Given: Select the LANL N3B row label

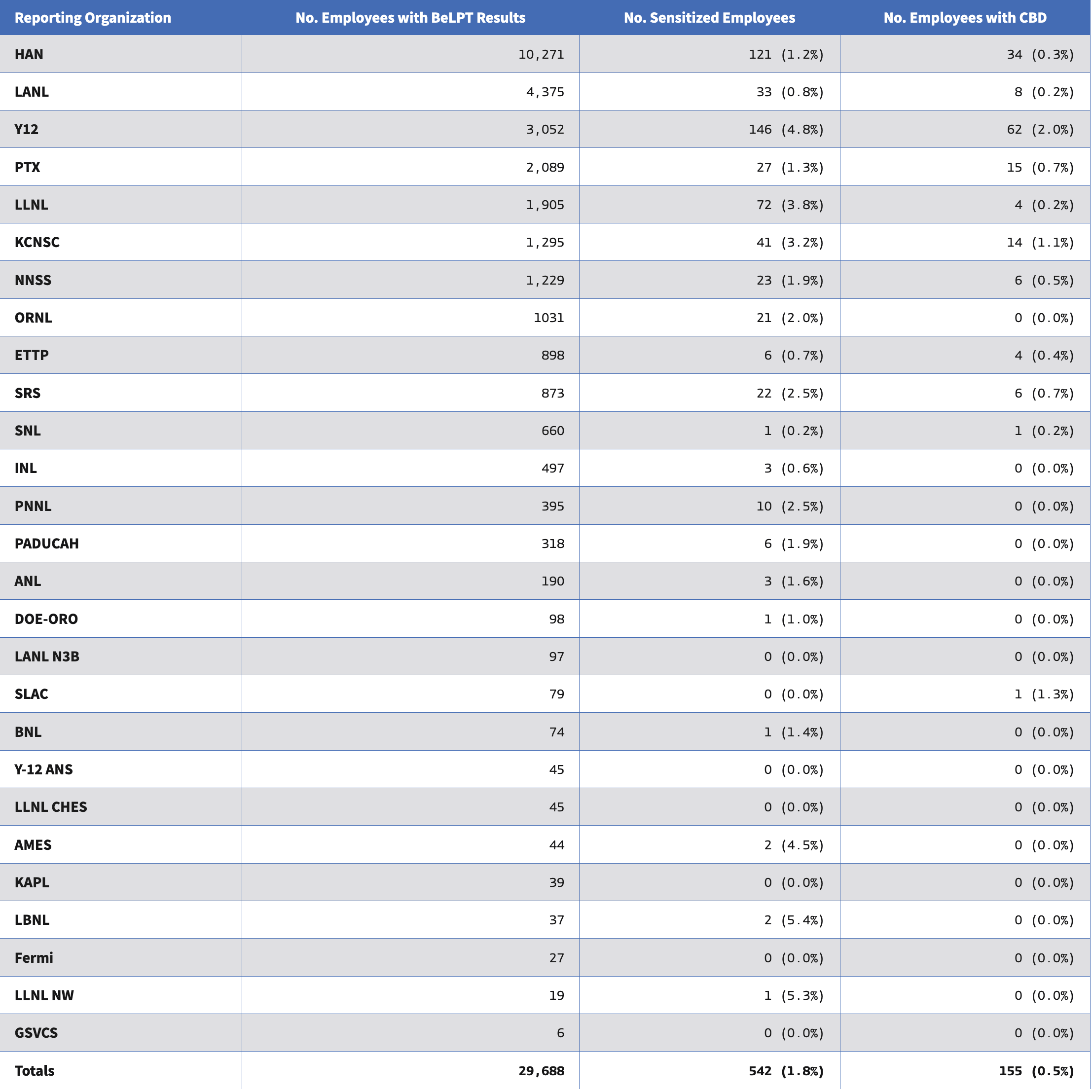Looking at the screenshot, I should [47, 656].
